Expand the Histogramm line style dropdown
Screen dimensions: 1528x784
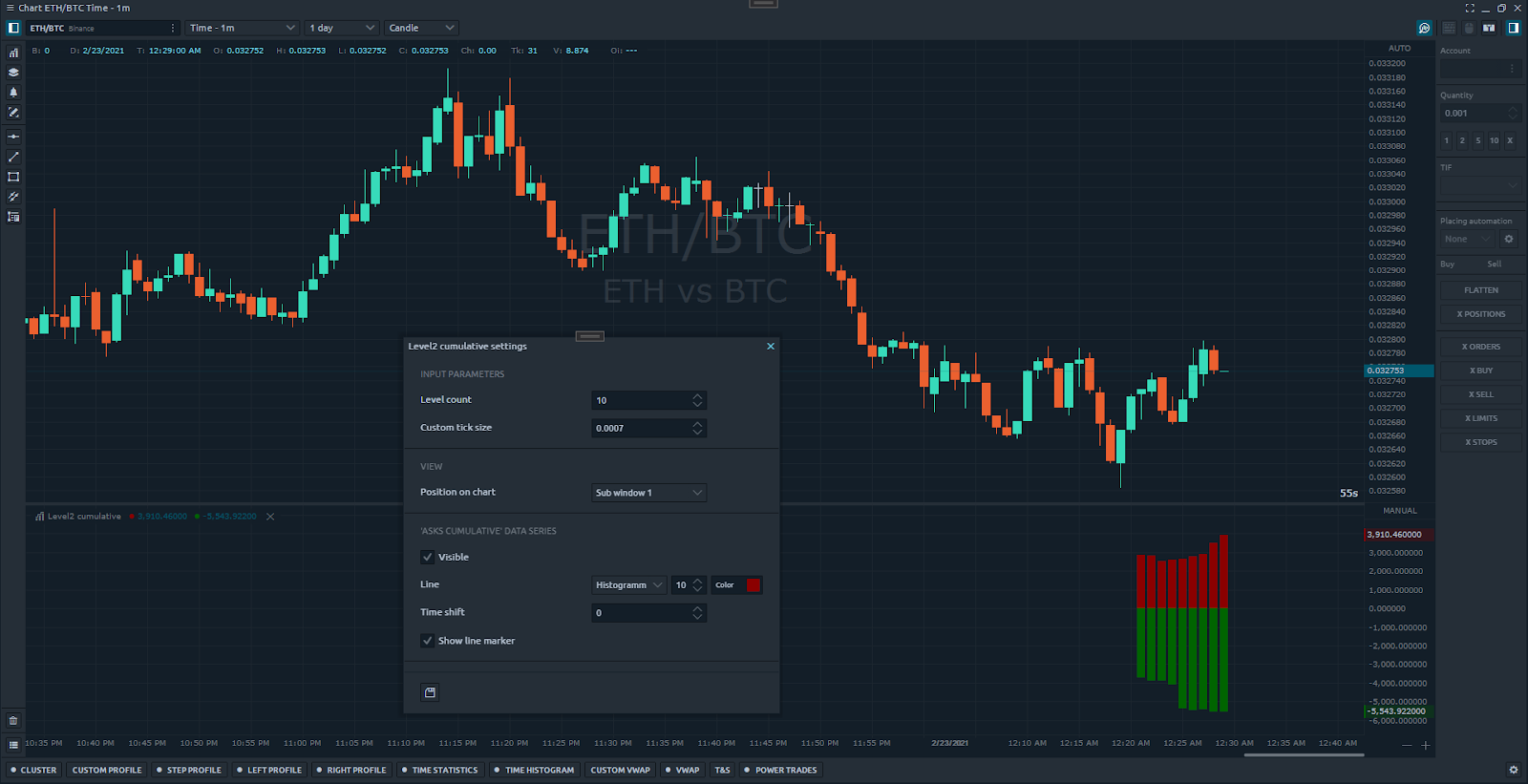pyautogui.click(x=628, y=585)
